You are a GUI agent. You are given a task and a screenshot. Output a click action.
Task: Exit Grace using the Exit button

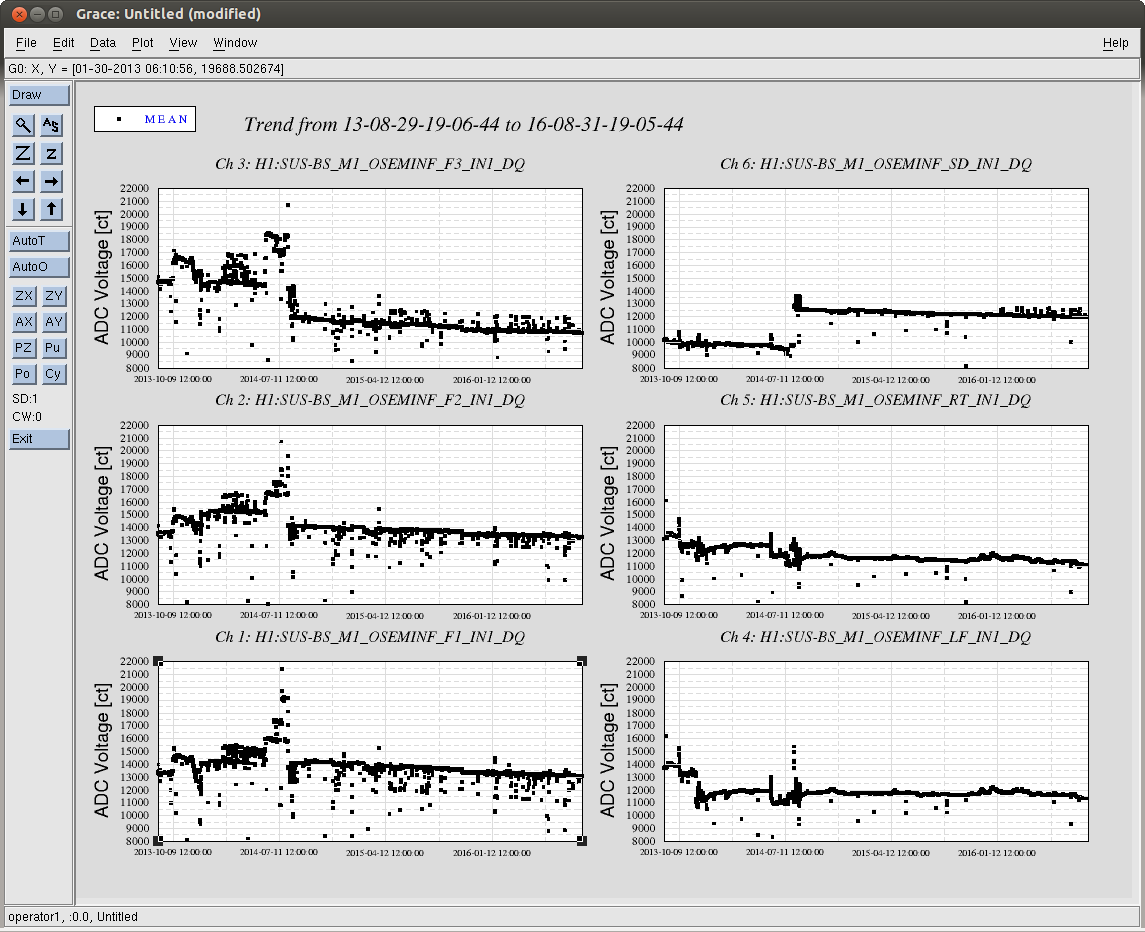click(x=39, y=439)
